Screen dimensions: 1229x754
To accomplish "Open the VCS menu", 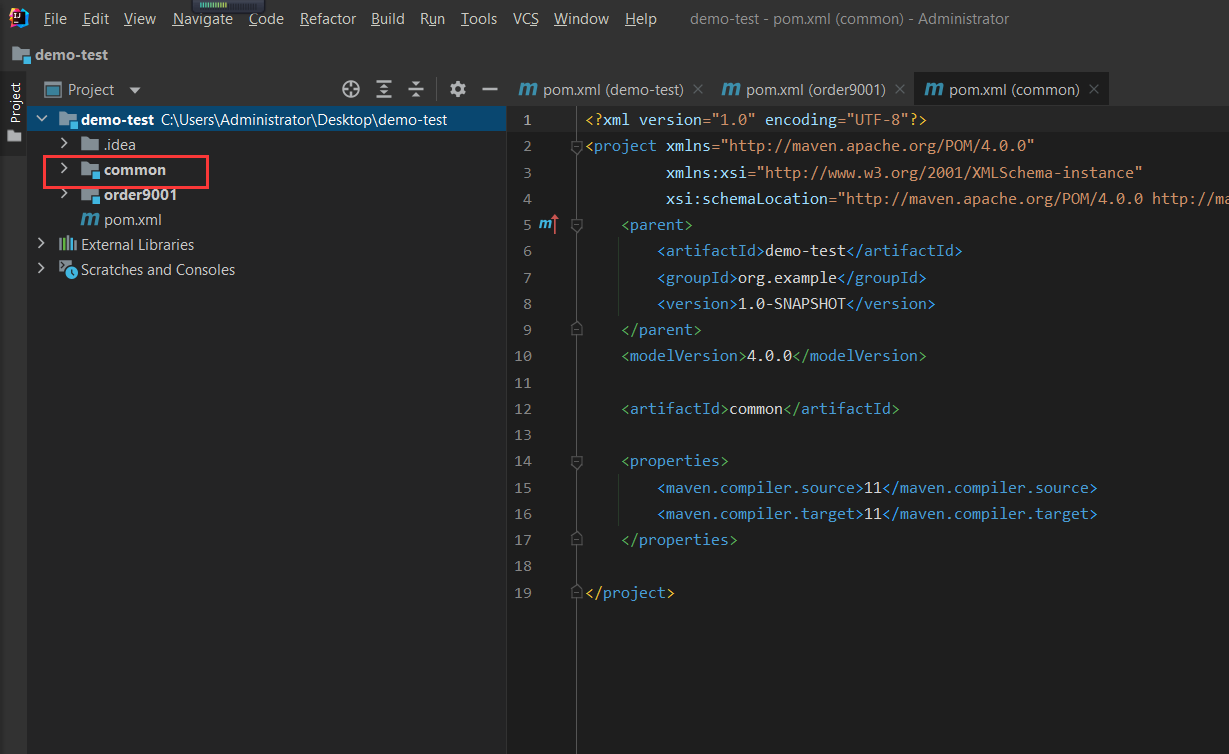I will 526,19.
